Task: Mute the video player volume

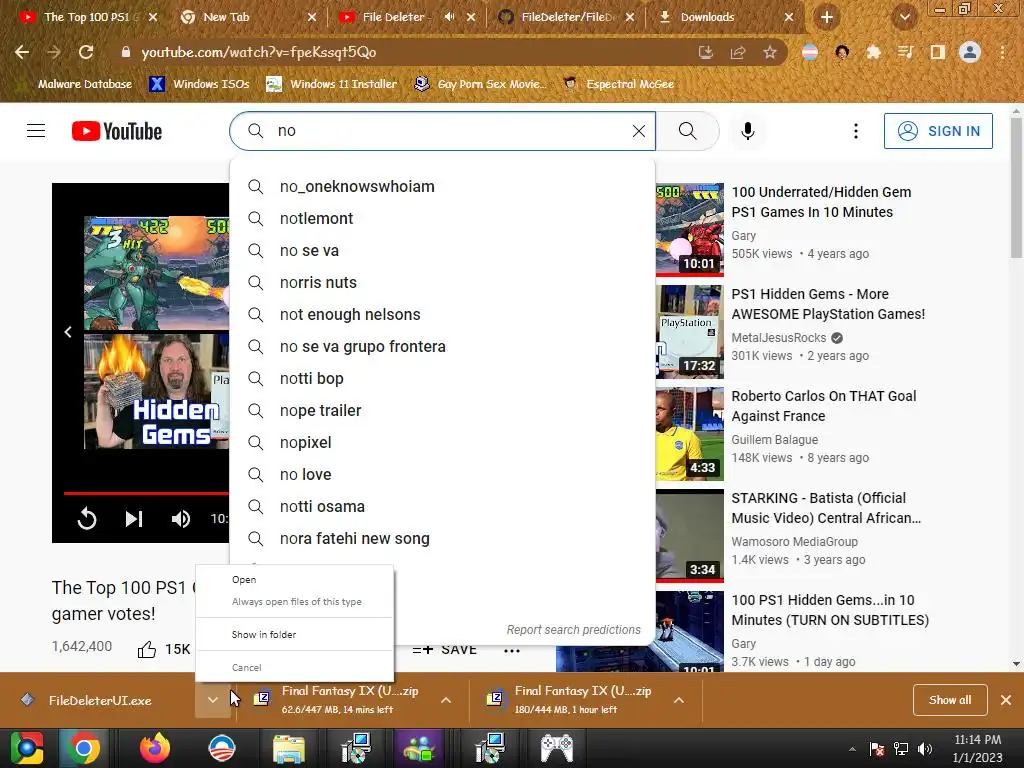Action: tap(181, 519)
